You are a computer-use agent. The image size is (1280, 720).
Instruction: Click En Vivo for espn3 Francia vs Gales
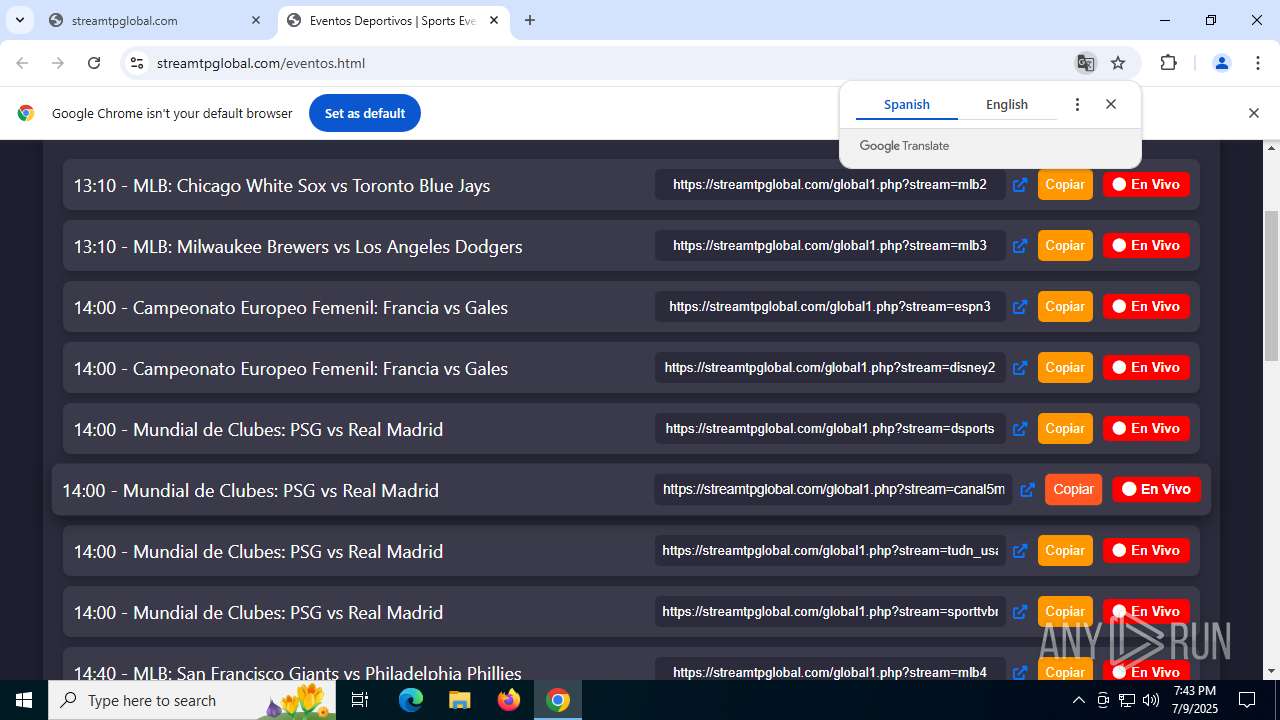point(1146,307)
